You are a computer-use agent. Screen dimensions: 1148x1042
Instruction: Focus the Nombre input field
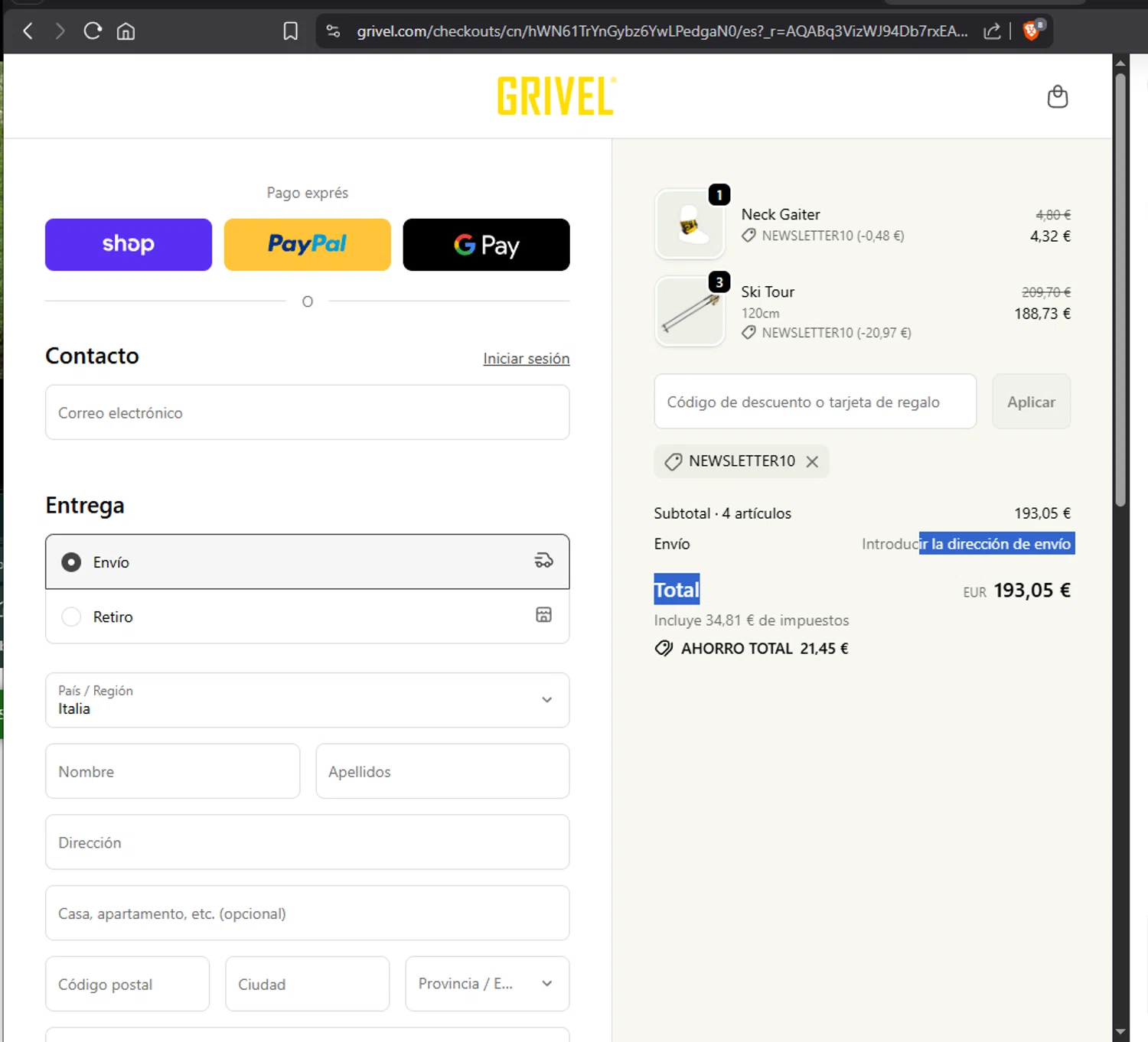173,771
